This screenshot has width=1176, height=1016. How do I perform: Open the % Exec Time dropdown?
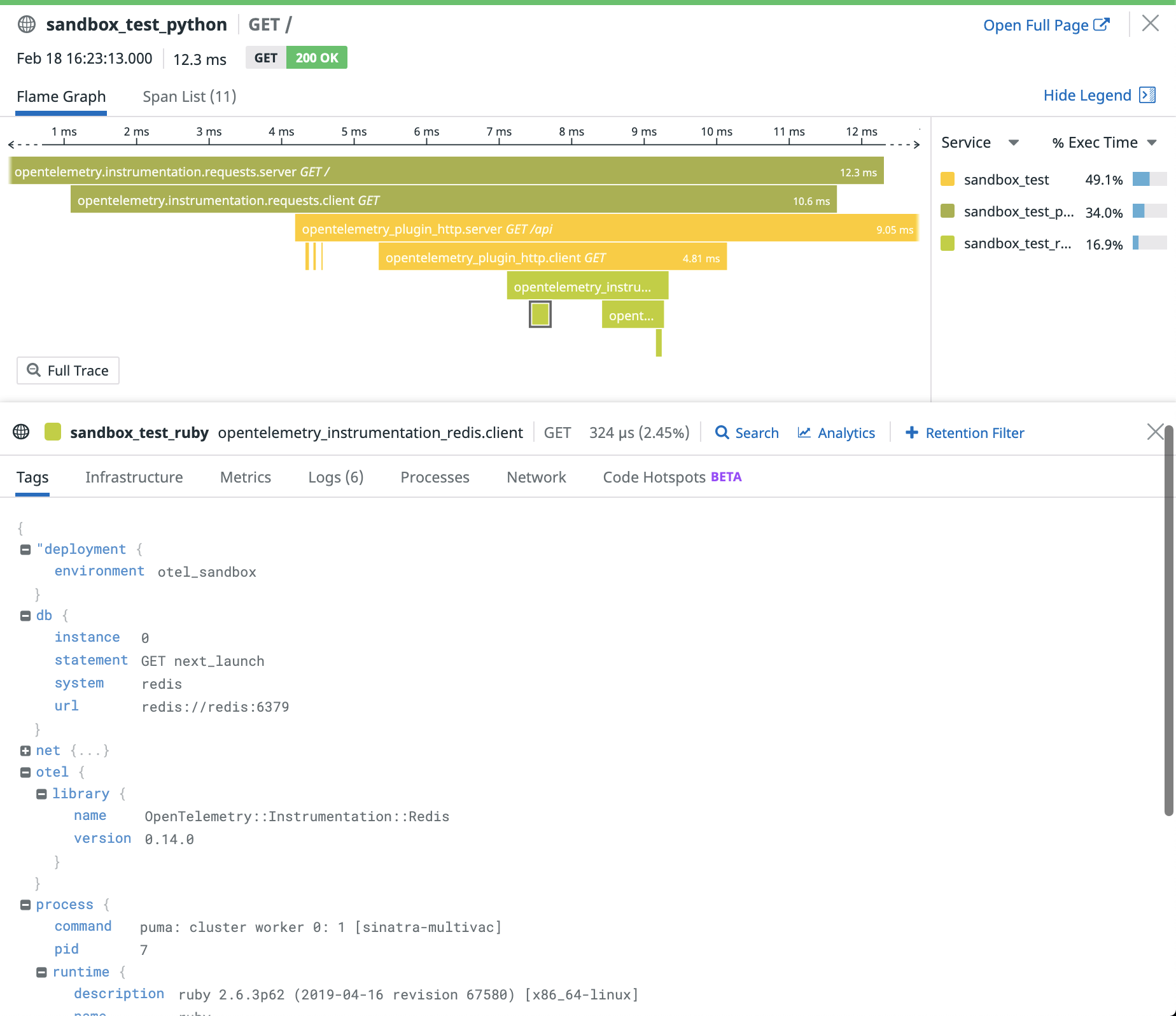[1152, 143]
